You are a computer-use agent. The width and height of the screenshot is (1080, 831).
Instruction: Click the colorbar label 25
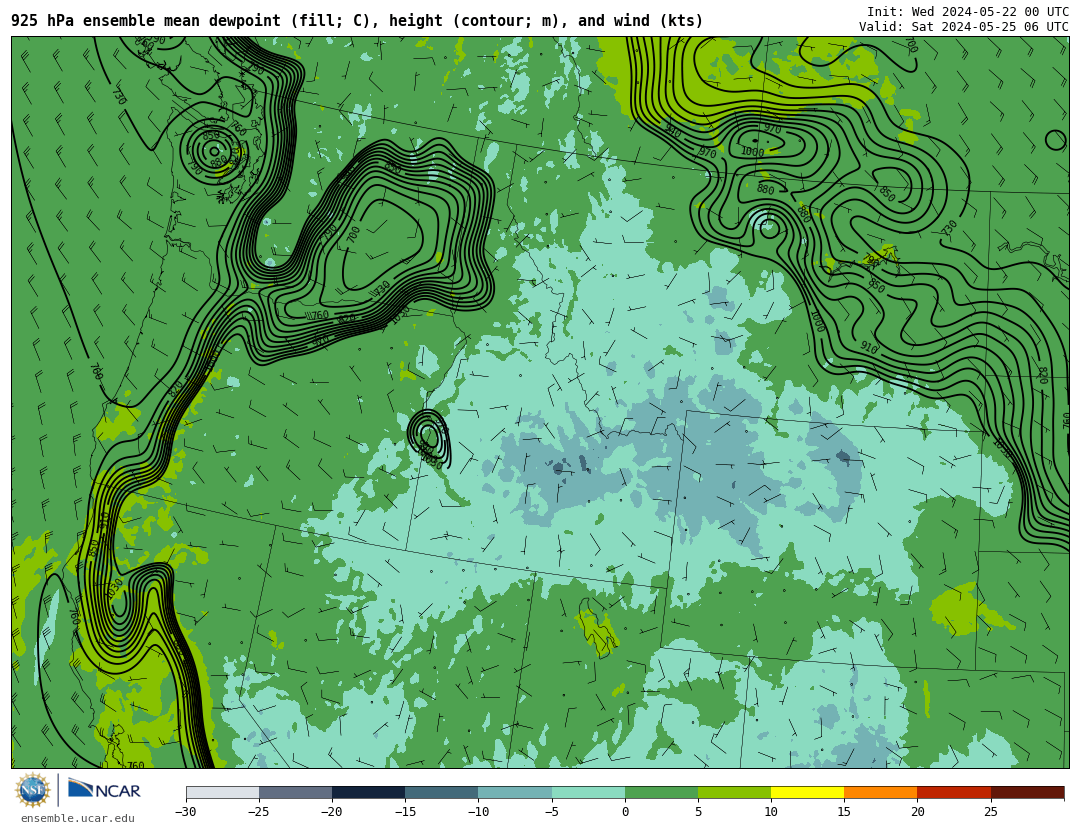pyautogui.click(x=990, y=812)
